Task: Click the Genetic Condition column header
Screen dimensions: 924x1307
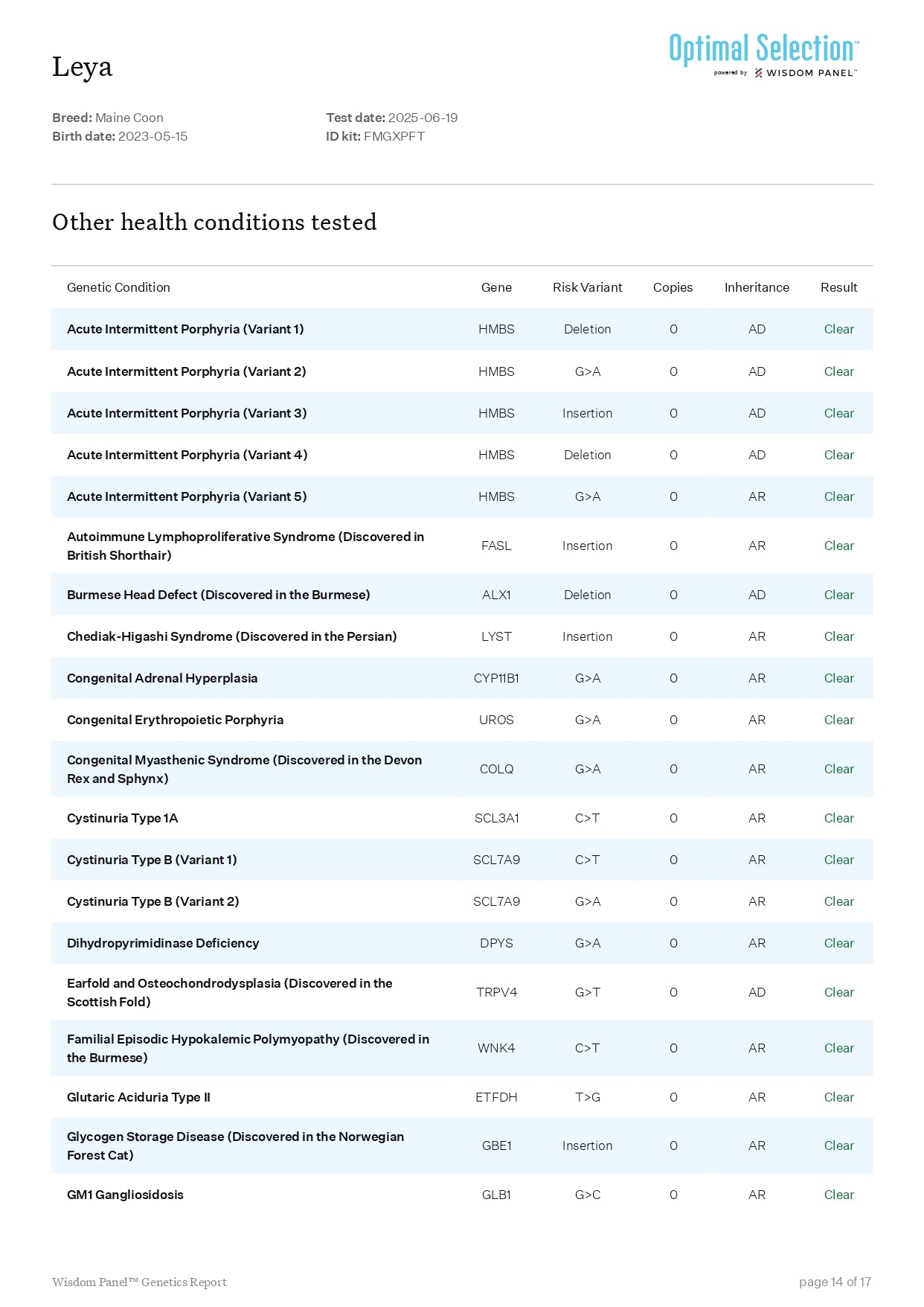Action: [118, 287]
